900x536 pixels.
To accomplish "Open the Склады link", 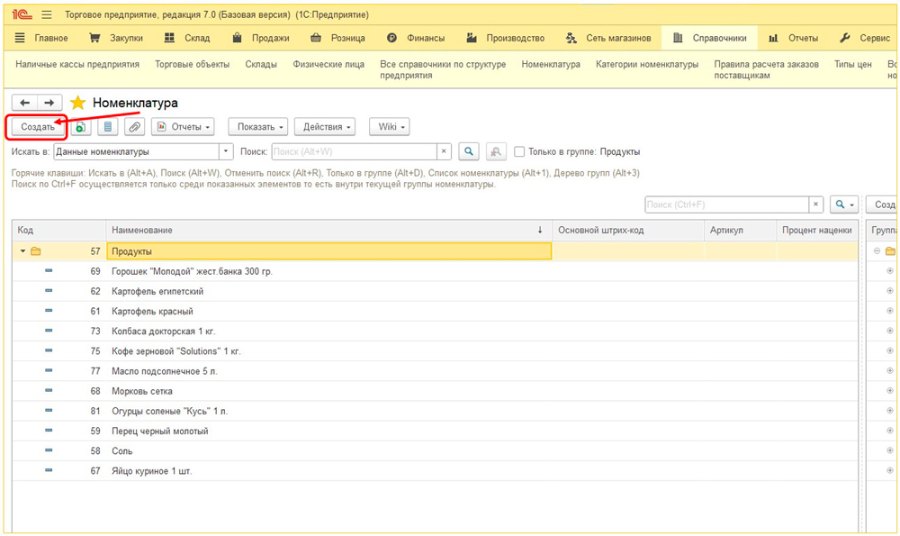I will coord(261,64).
